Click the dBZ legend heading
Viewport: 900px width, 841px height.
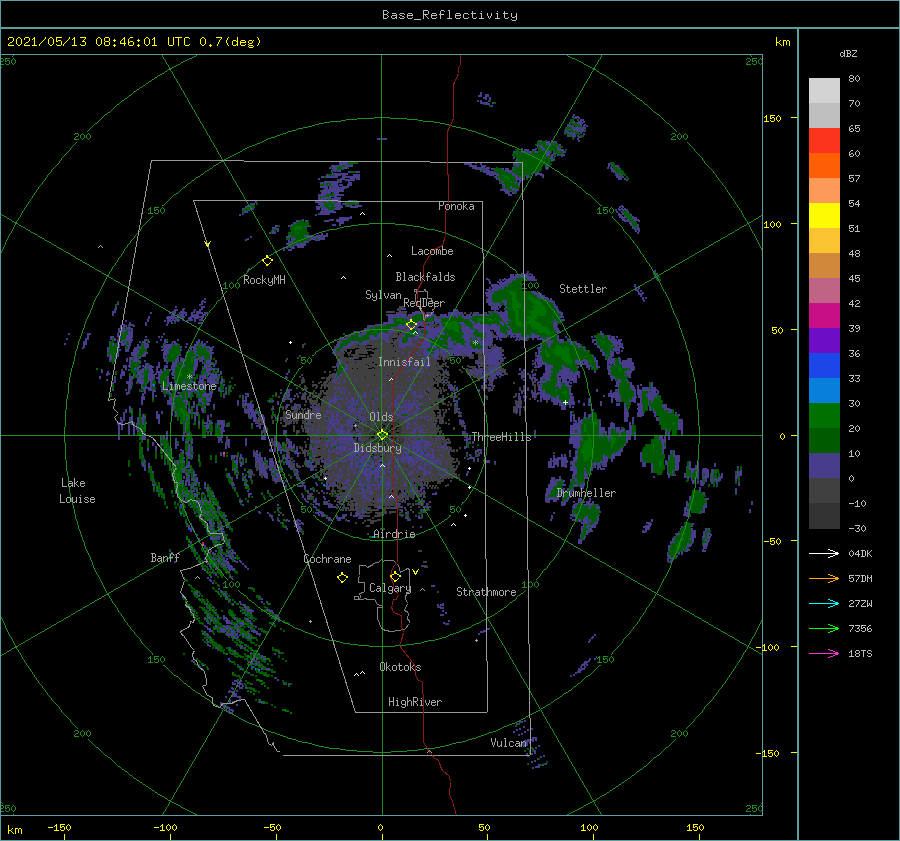point(848,54)
